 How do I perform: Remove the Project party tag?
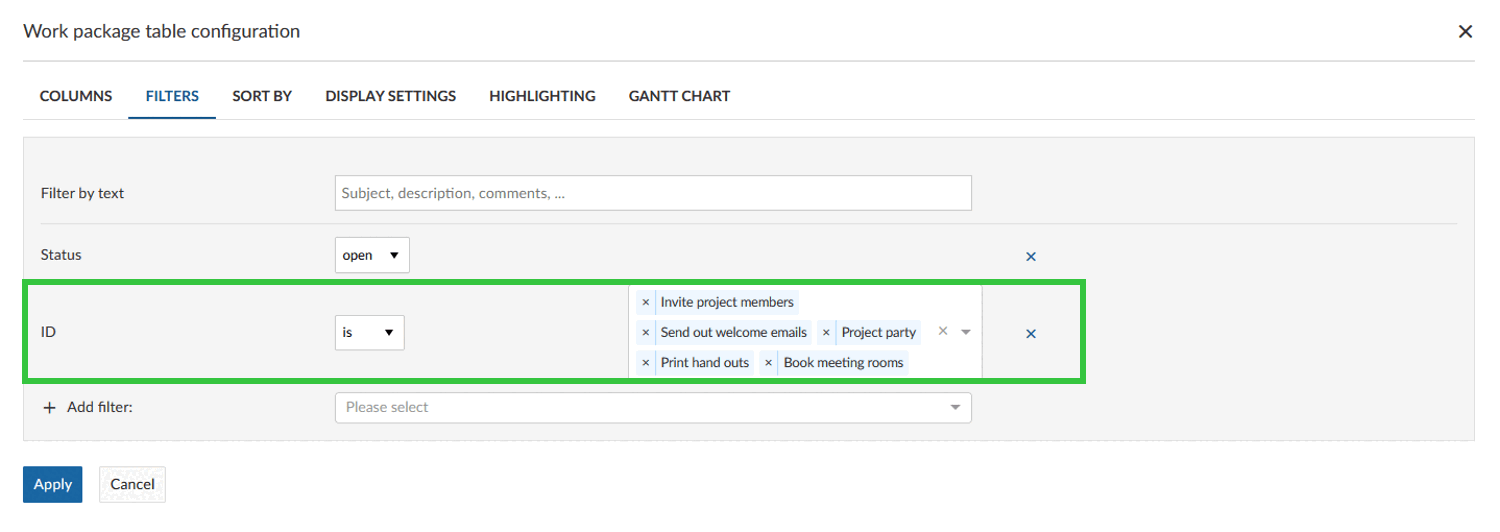coord(826,332)
